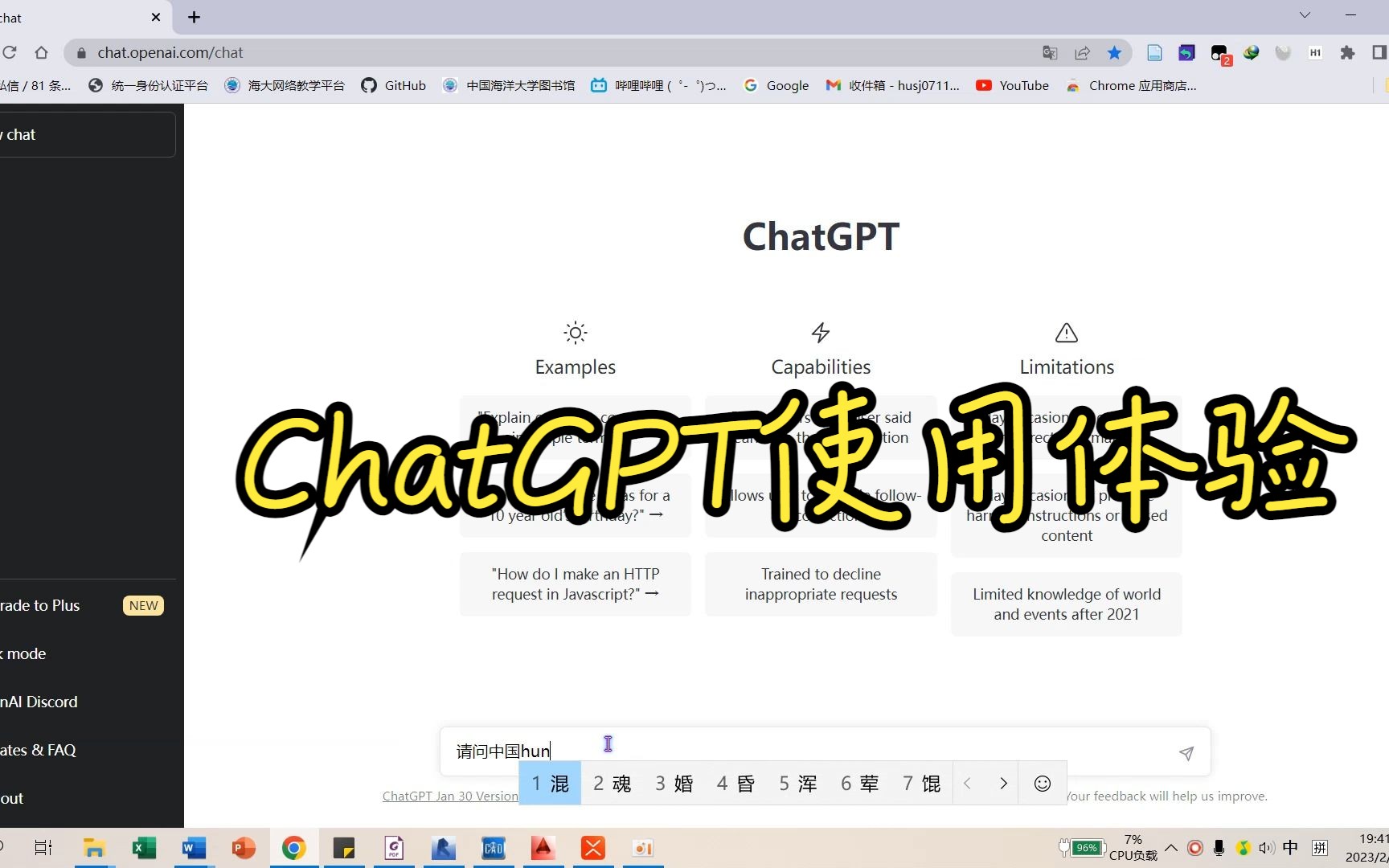Open the YouTube bookmark
The width and height of the screenshot is (1389, 868).
[1013, 85]
